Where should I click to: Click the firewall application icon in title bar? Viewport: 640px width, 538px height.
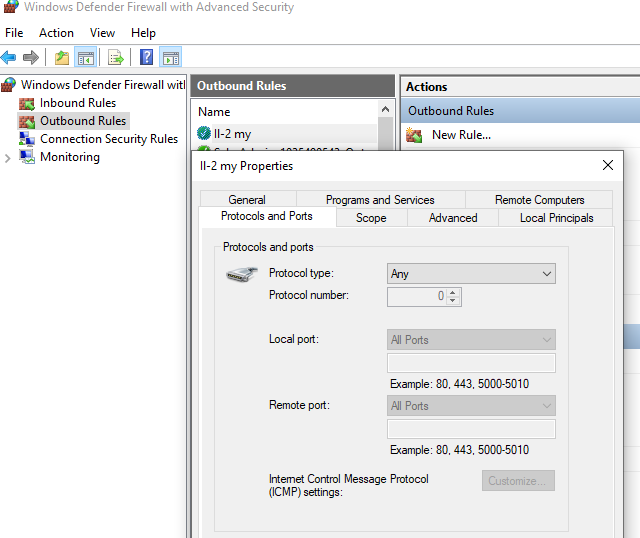tap(11, 6)
